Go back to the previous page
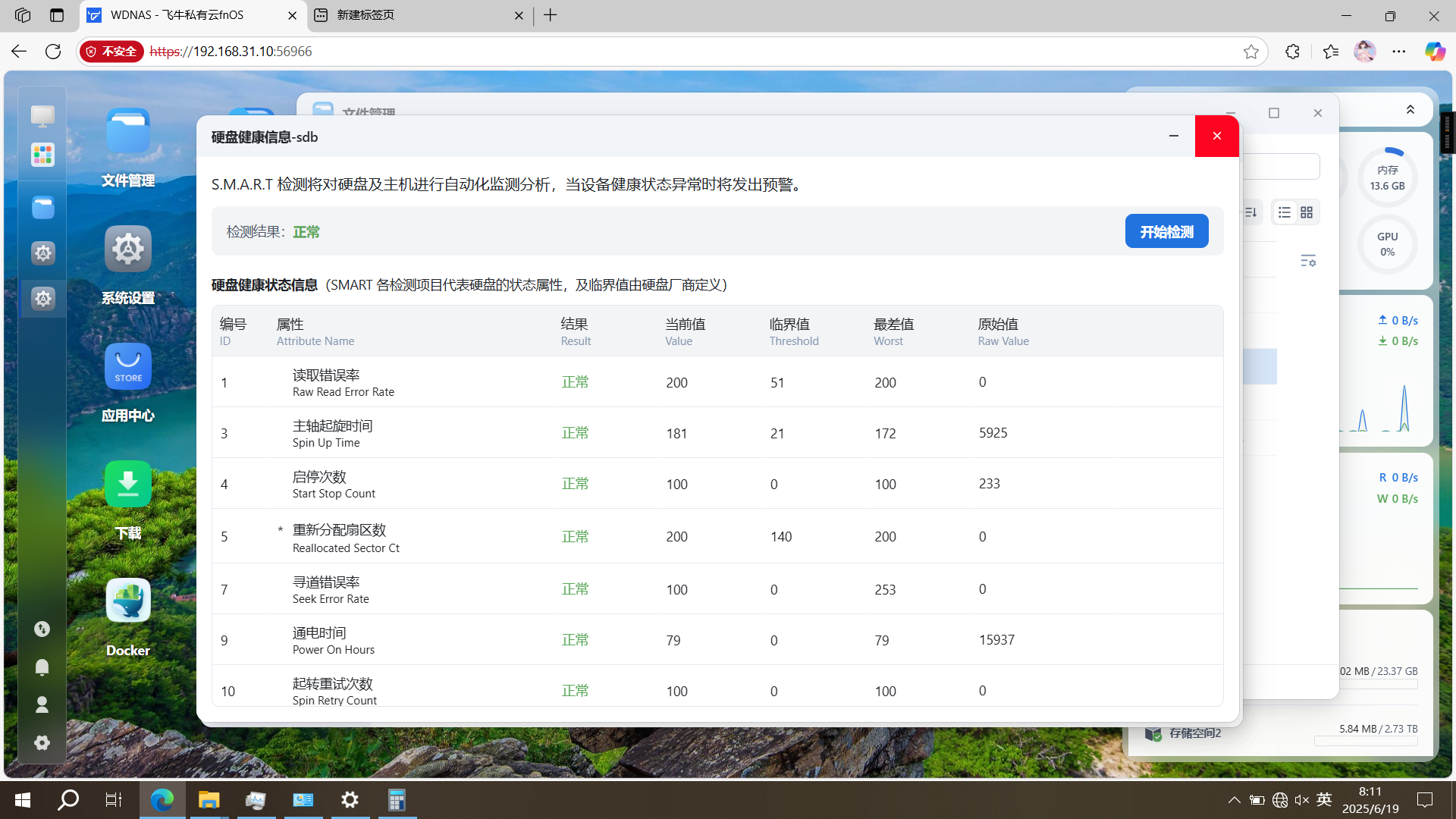The width and height of the screenshot is (1456, 819). (x=19, y=52)
